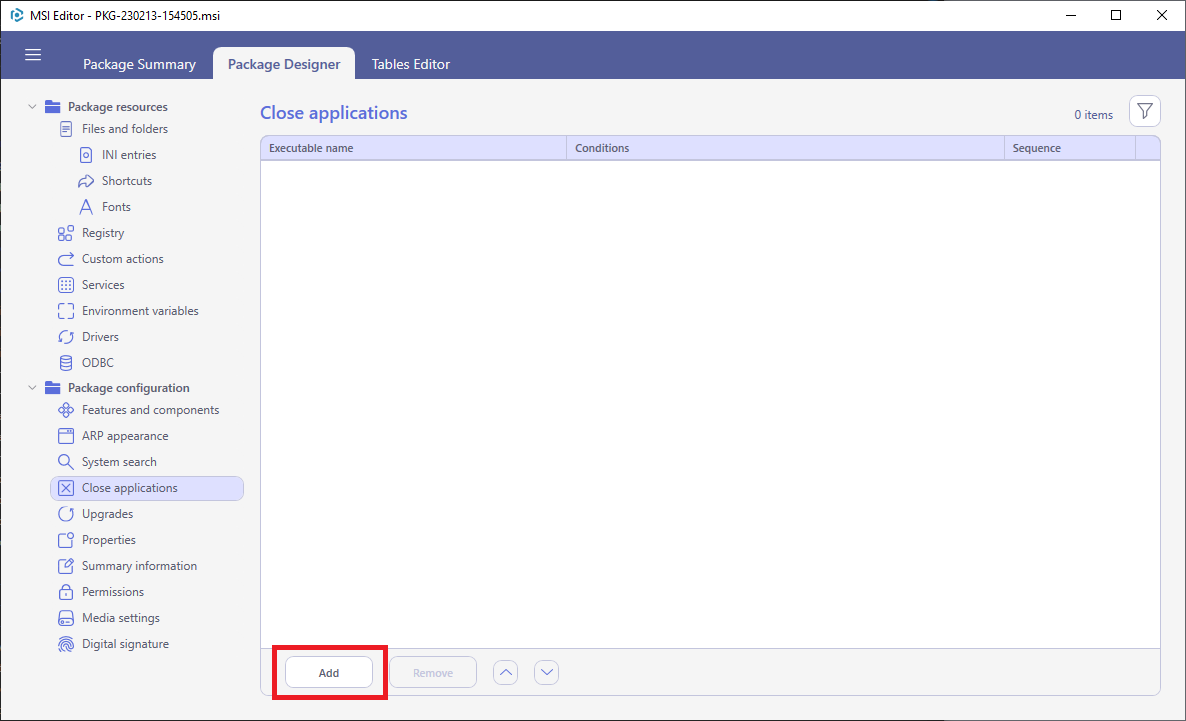Navigate to Registry
The width and height of the screenshot is (1186, 721).
click(x=103, y=233)
